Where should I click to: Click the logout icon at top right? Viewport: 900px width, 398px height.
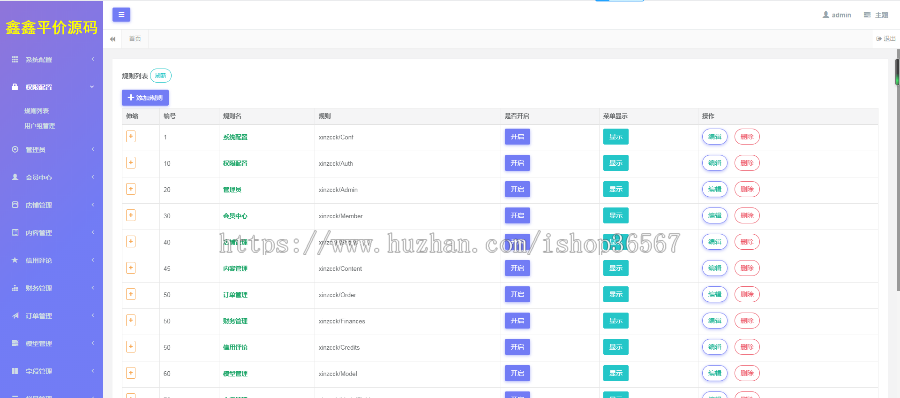click(x=879, y=39)
